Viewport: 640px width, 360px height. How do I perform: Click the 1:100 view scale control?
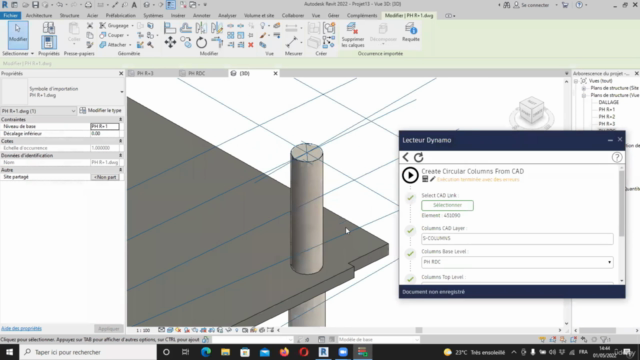point(143,330)
